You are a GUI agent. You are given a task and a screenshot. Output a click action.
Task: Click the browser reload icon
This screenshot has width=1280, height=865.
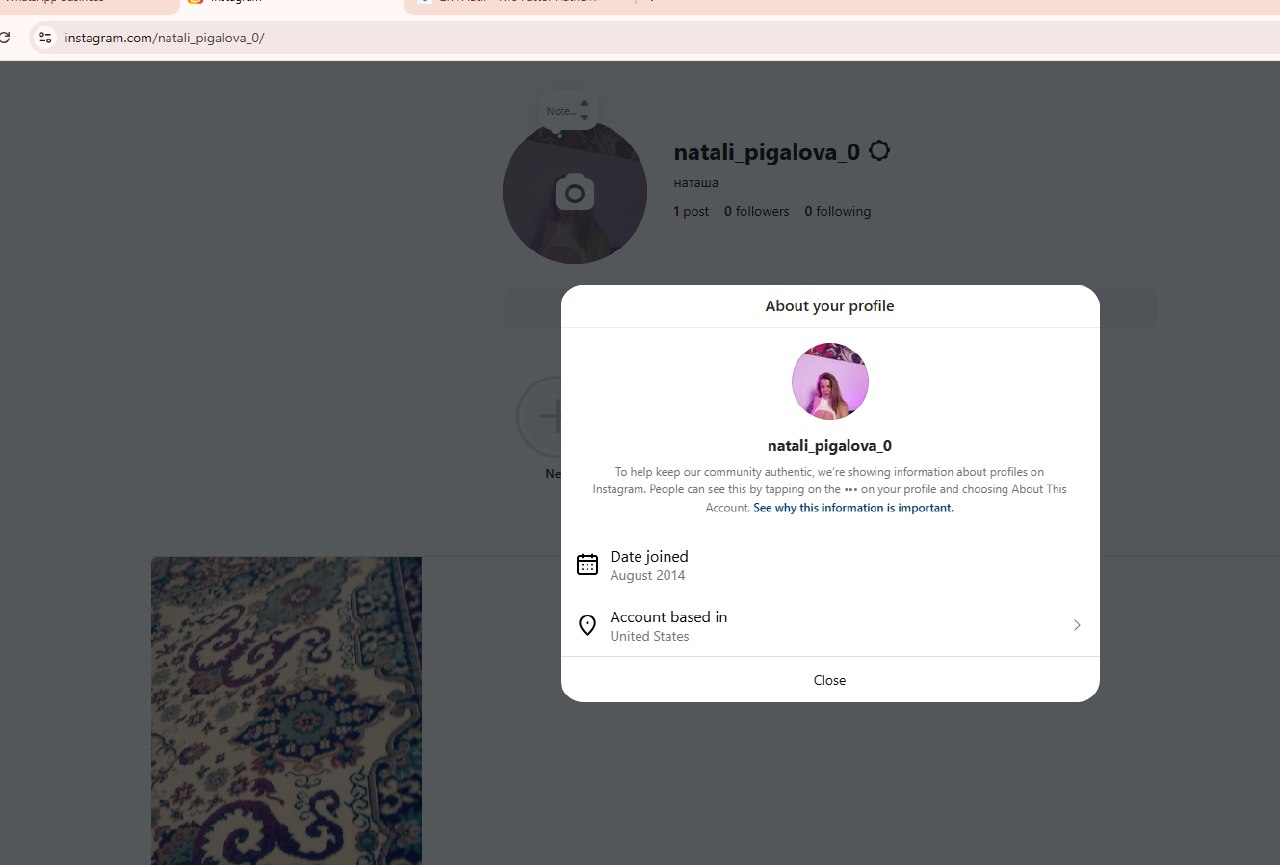(5, 38)
